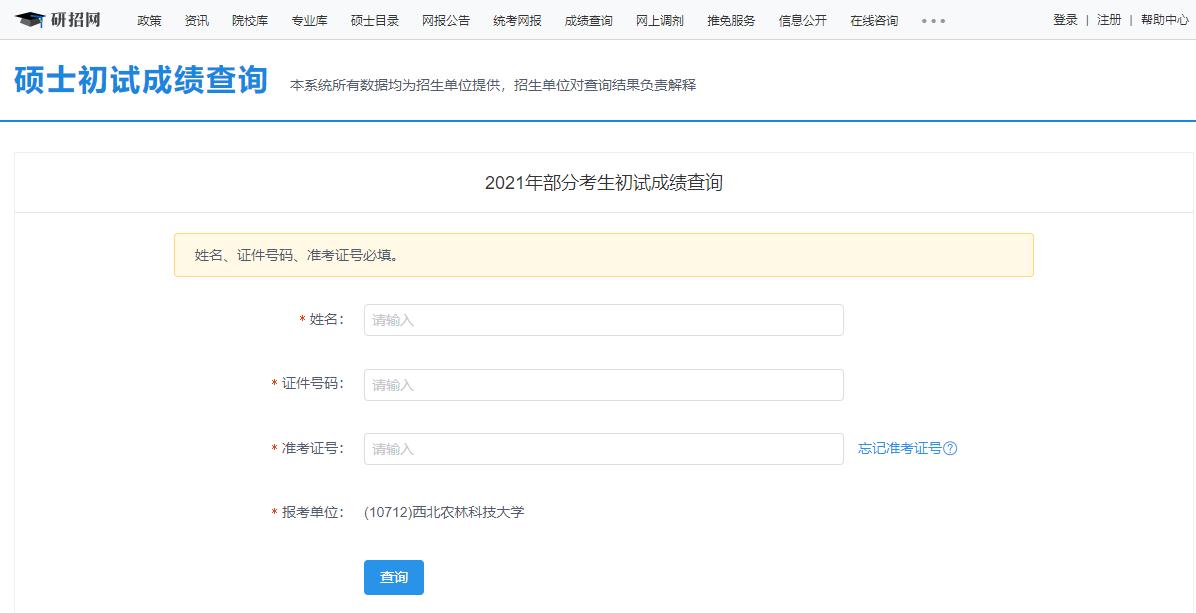This screenshot has width=1196, height=613.
Task: Open the 统考网报 page
Action: pos(517,21)
